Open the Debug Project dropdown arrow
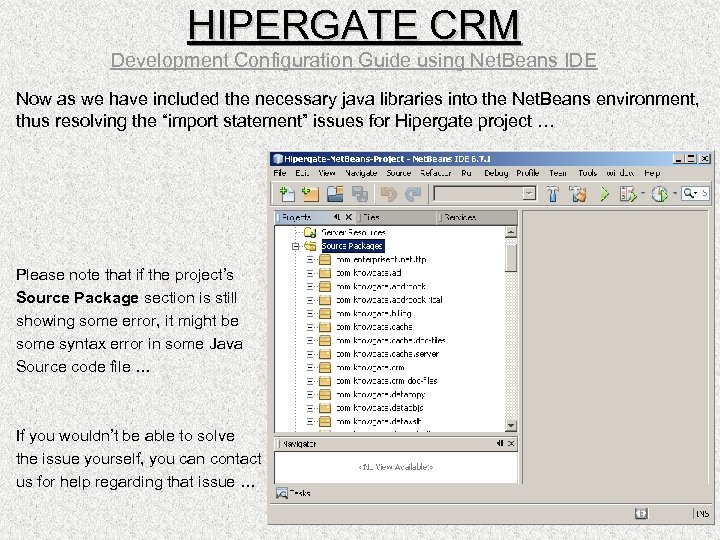720x540 pixels. (642, 193)
